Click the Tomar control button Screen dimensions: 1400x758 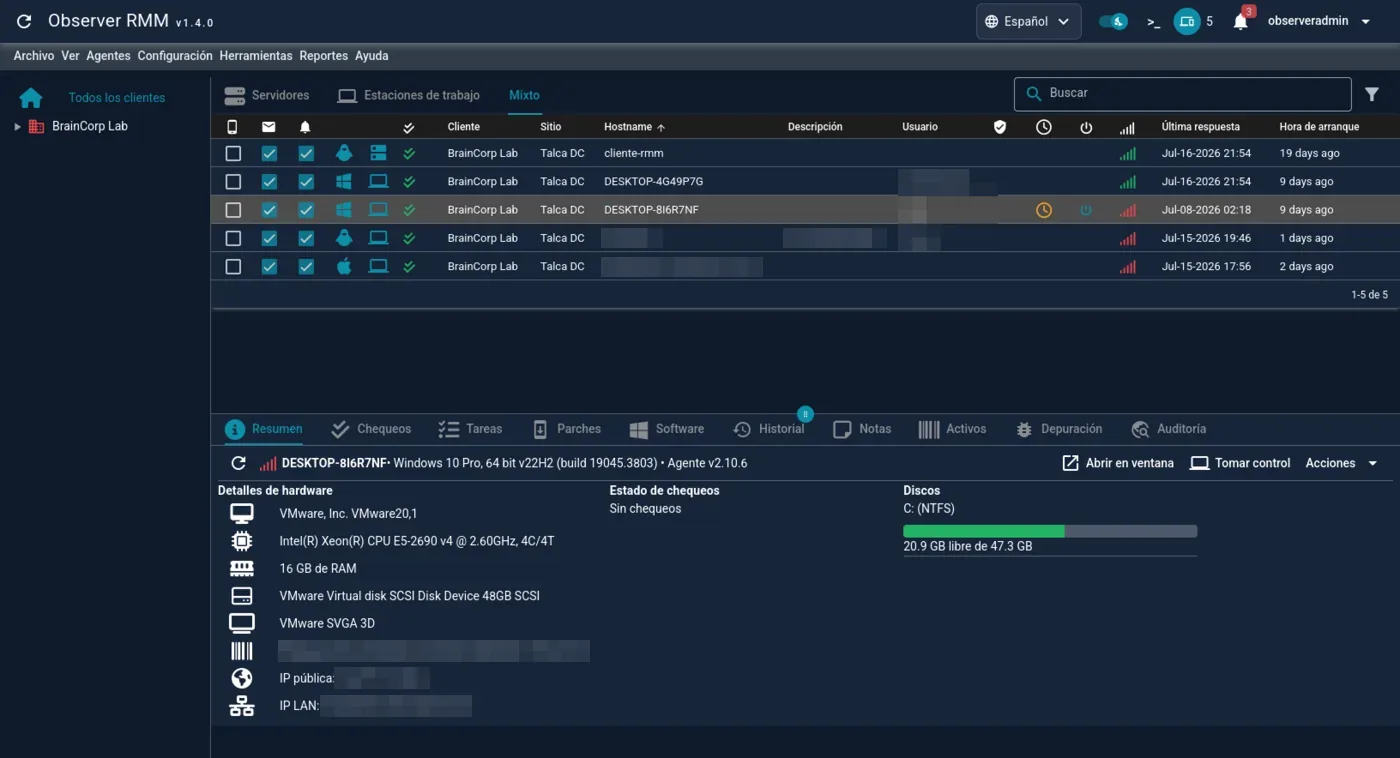1240,463
